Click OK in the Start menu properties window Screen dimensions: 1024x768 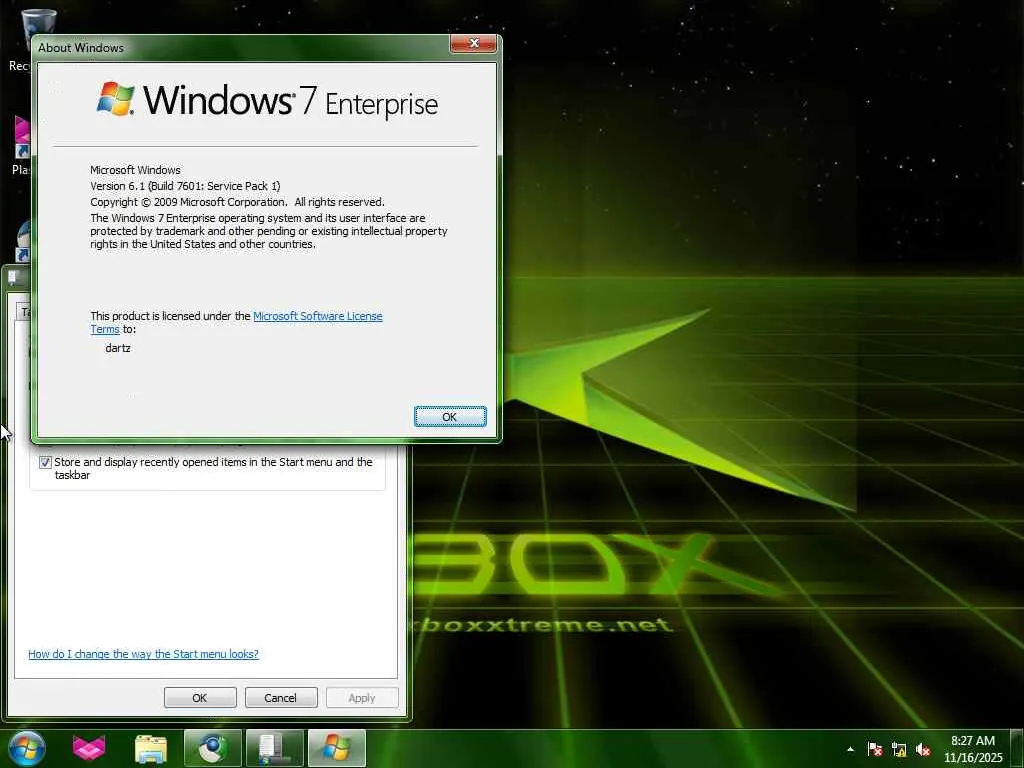click(x=200, y=697)
